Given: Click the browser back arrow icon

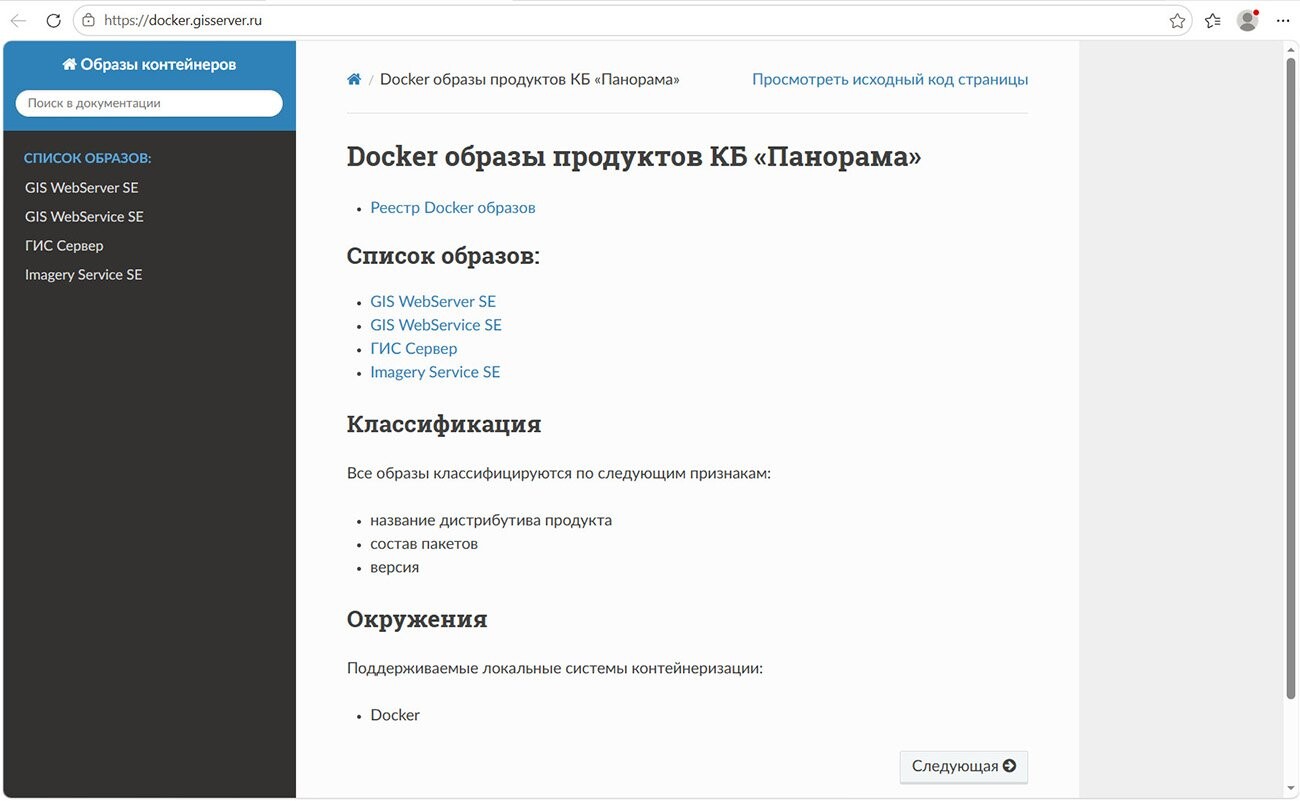Looking at the screenshot, I should point(18,20).
